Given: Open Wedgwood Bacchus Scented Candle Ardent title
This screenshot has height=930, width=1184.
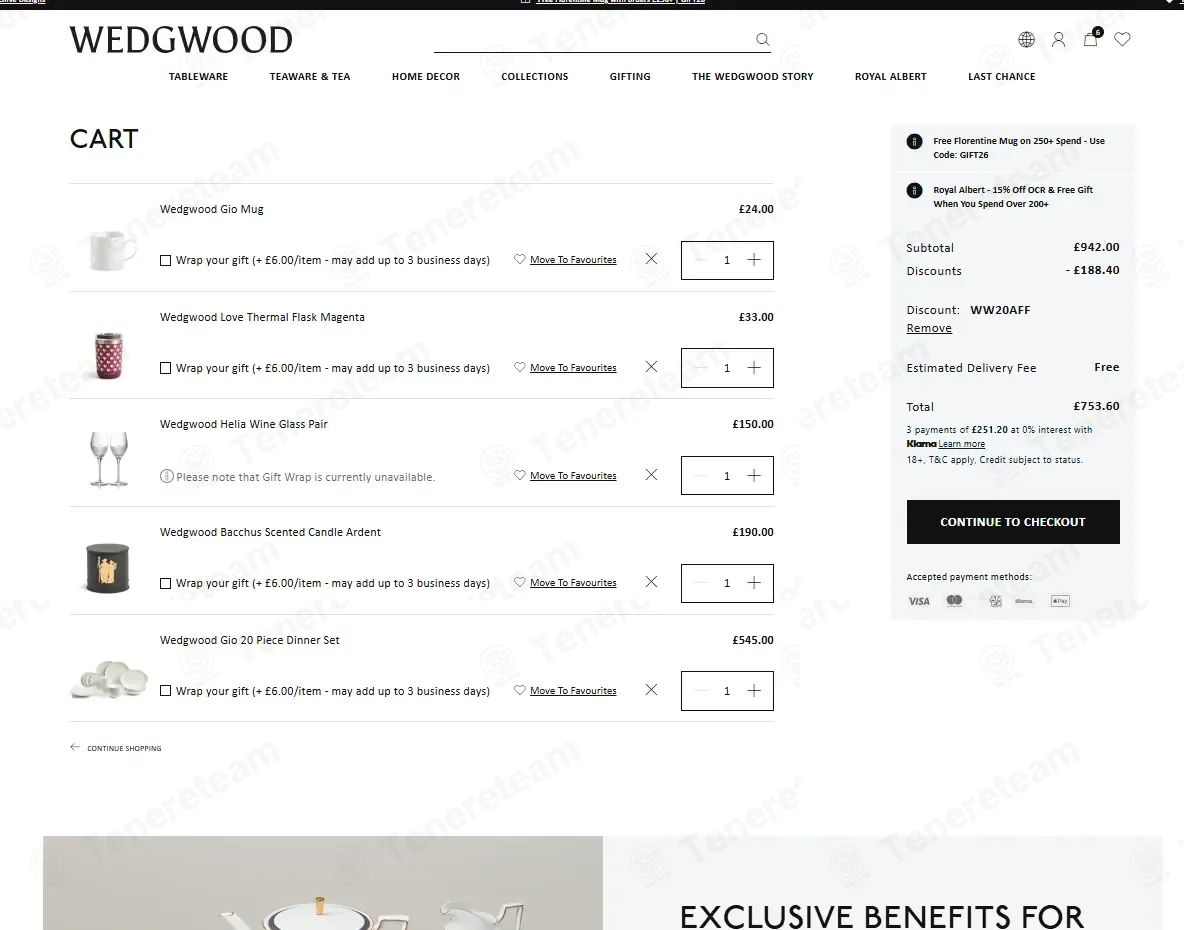Looking at the screenshot, I should tap(270, 532).
